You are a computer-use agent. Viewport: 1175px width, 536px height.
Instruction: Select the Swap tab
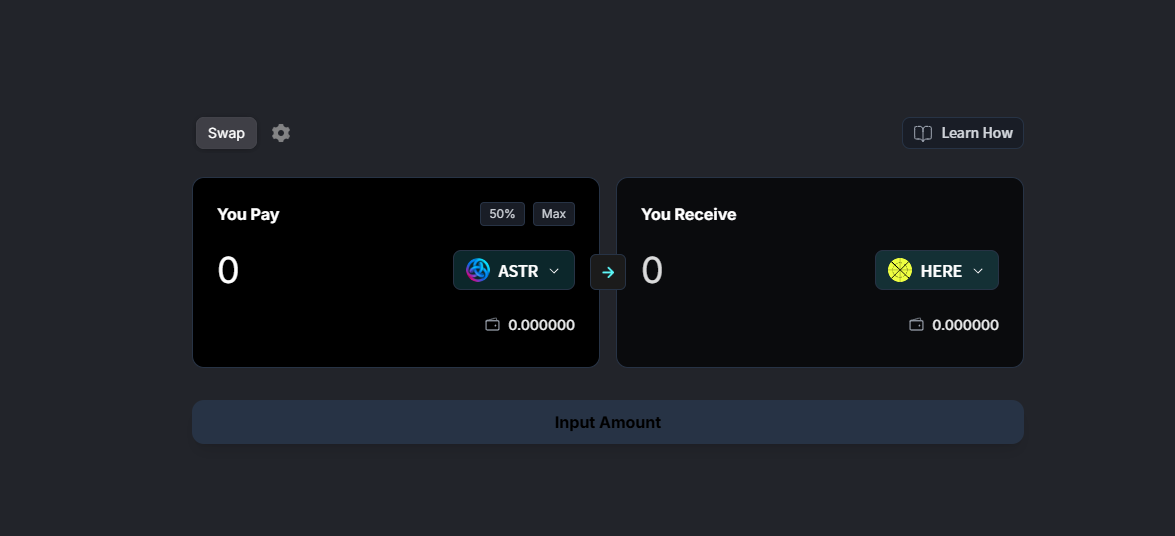[226, 133]
